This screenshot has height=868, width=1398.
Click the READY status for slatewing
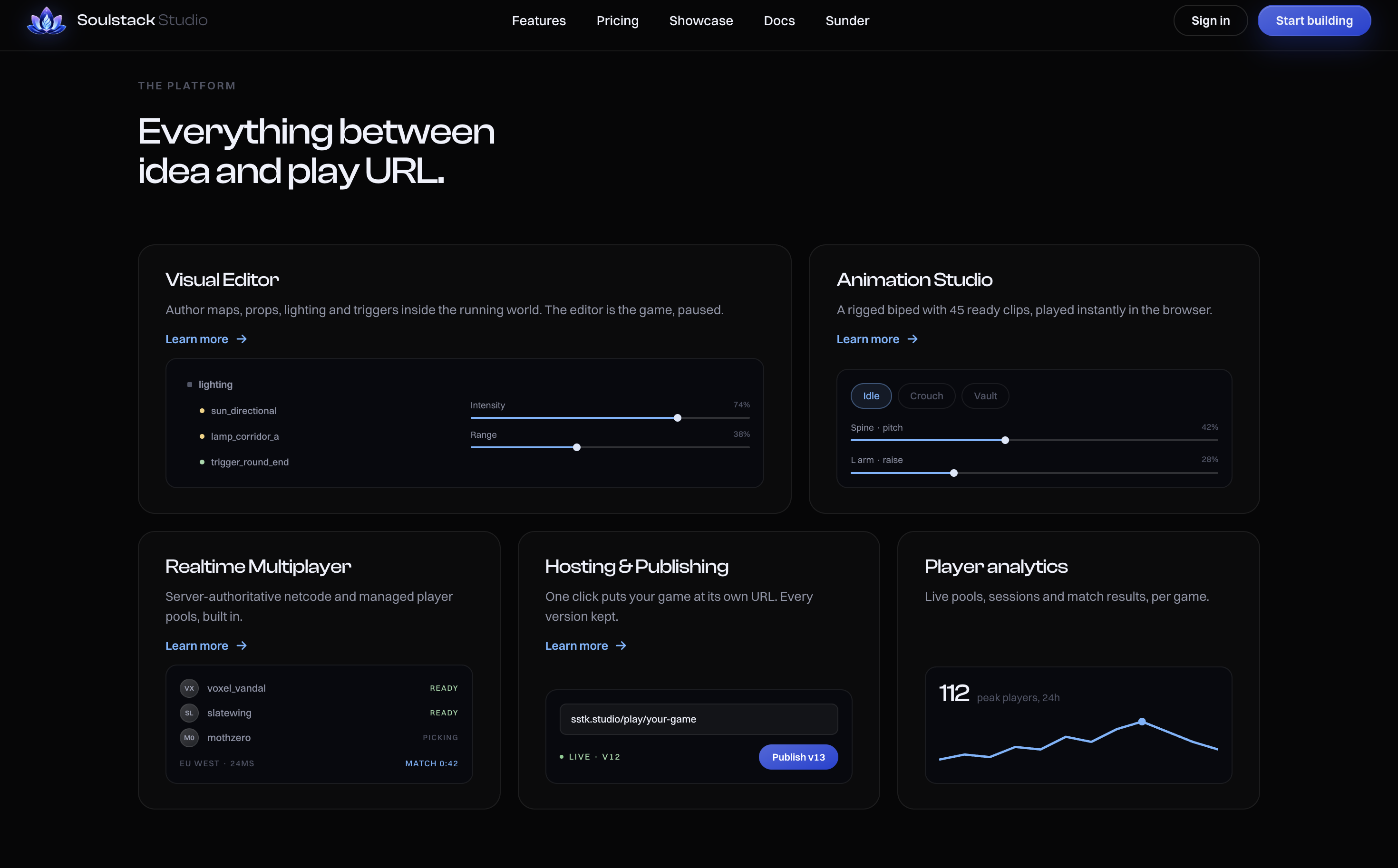click(x=444, y=713)
